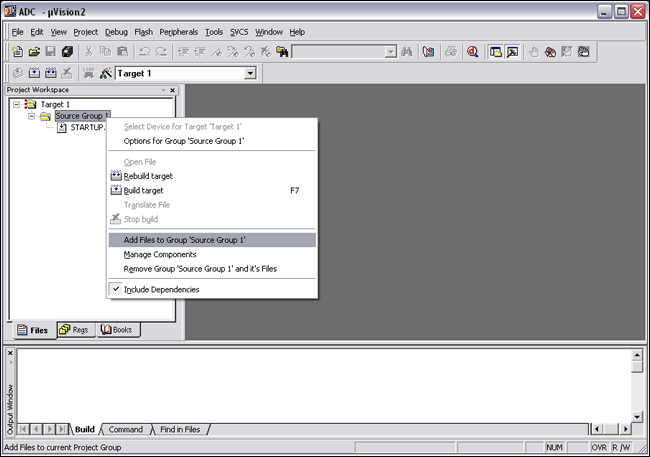This screenshot has height=457, width=650.
Task: Click the output window vertical scrollbar
Action: 636,391
